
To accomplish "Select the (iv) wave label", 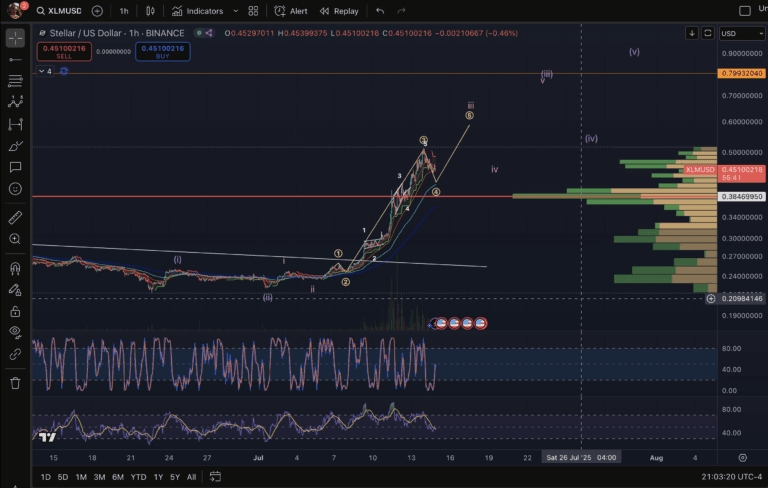I will [x=591, y=138].
